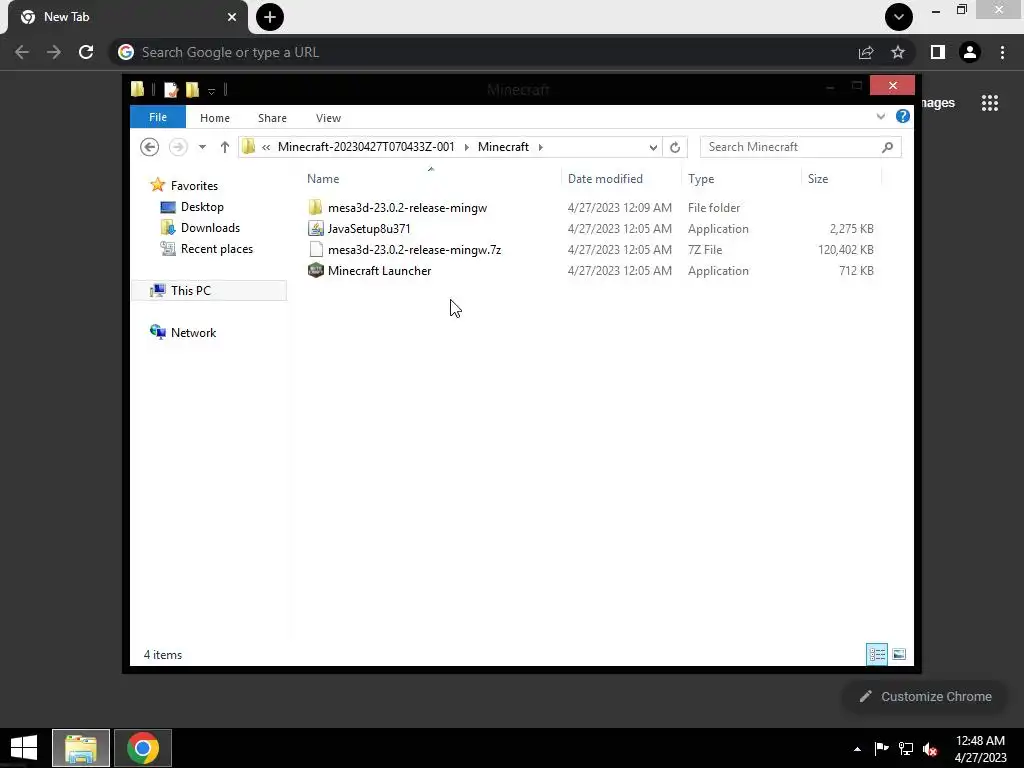Open File Explorer help
Viewport: 1024px width, 768px height.
(903, 116)
